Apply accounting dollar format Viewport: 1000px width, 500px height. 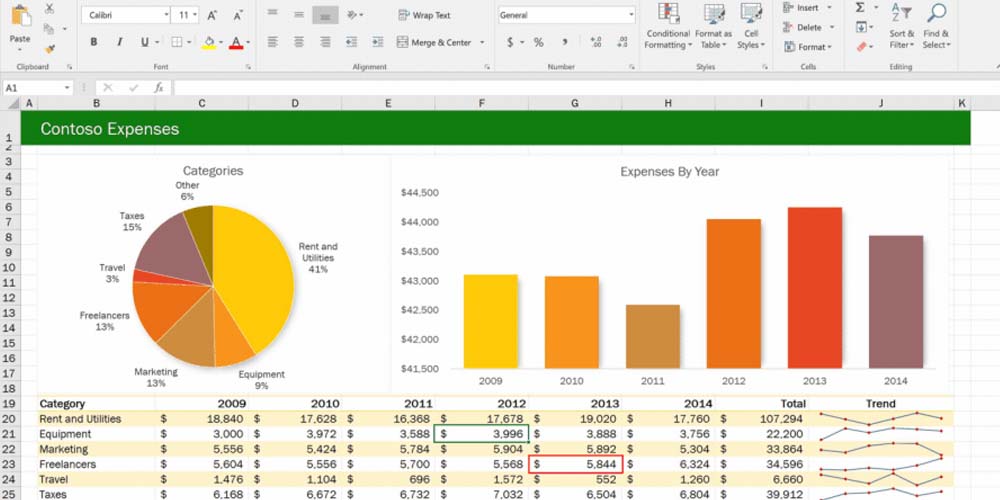tap(510, 42)
